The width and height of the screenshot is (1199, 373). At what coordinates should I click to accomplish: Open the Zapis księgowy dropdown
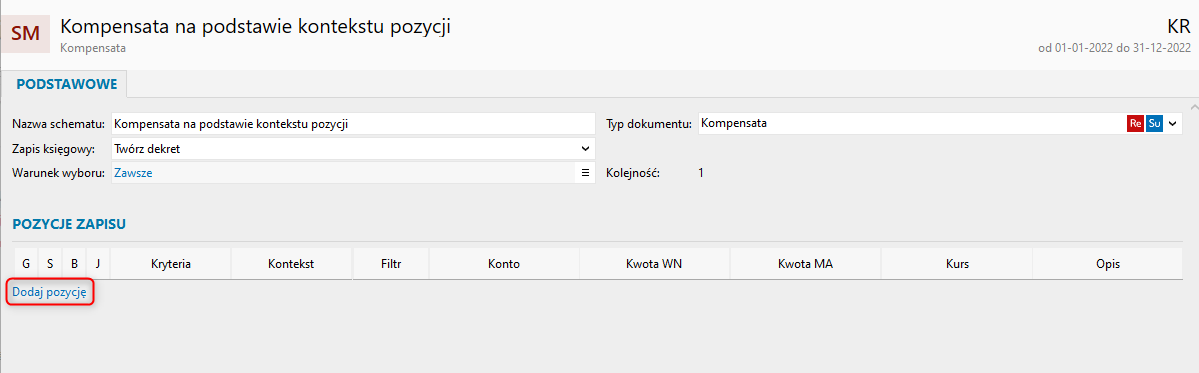click(353, 148)
